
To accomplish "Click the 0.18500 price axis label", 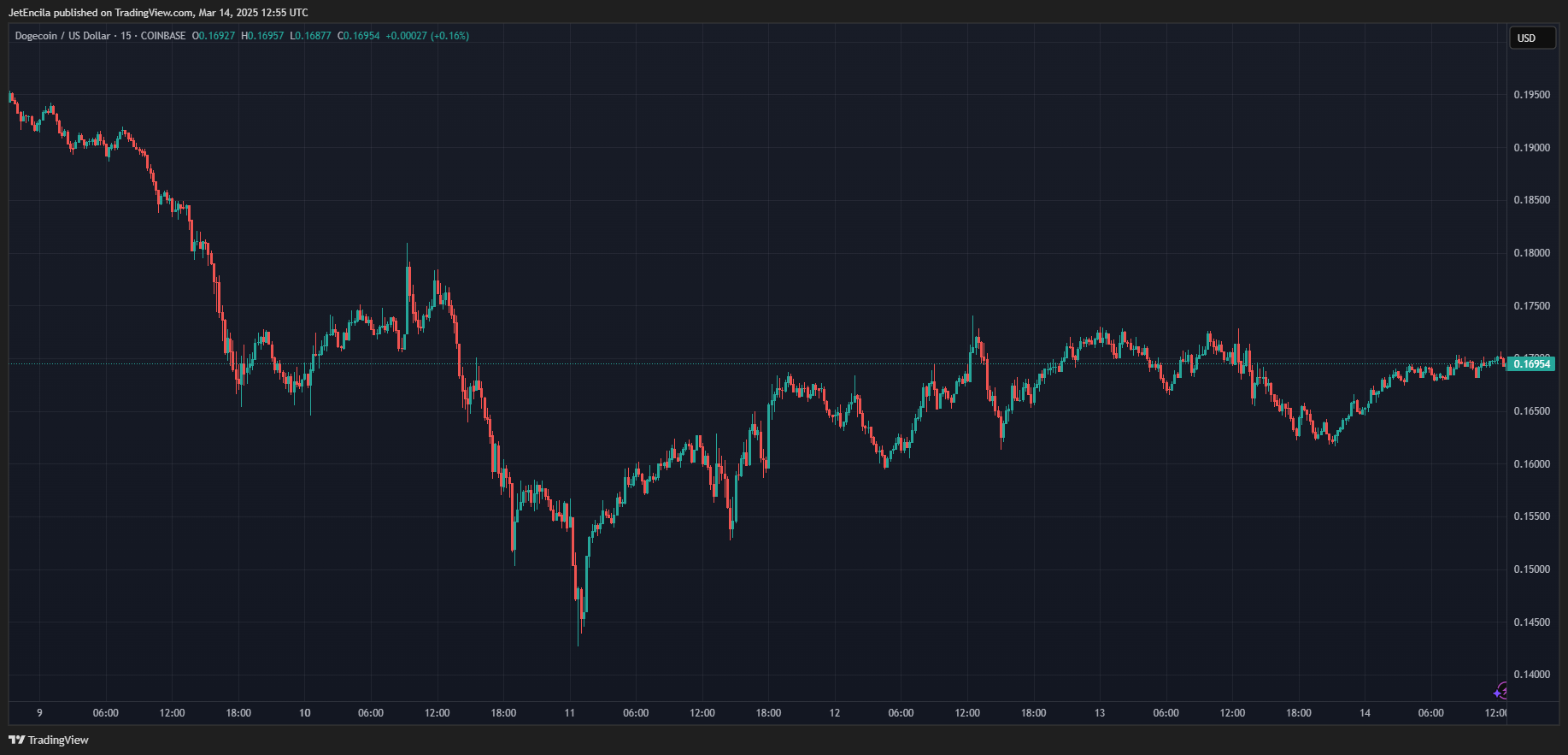I will (1531, 200).
